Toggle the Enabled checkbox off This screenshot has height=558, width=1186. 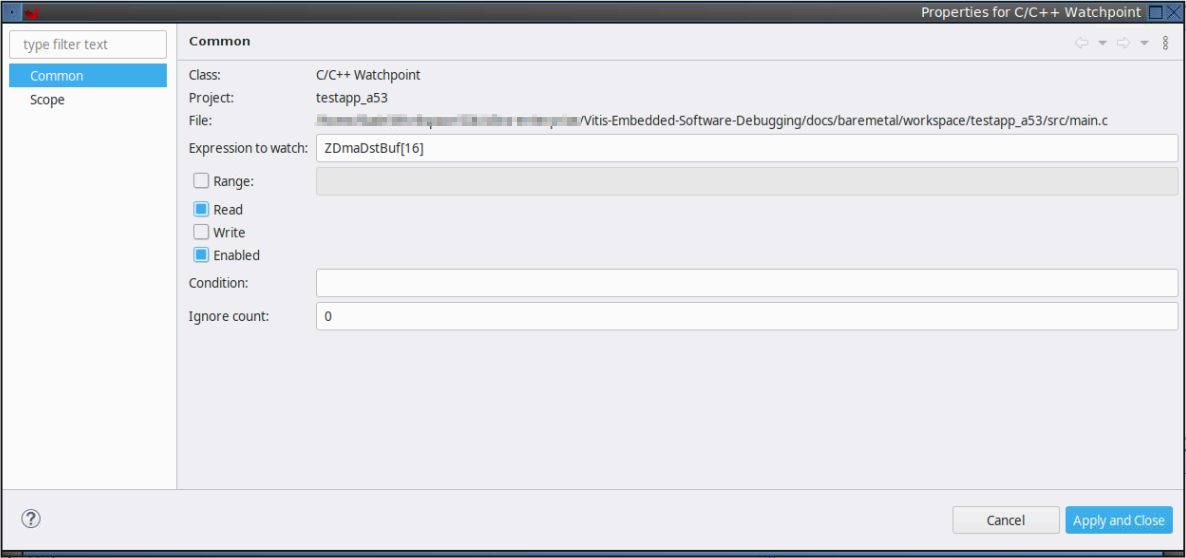click(201, 255)
